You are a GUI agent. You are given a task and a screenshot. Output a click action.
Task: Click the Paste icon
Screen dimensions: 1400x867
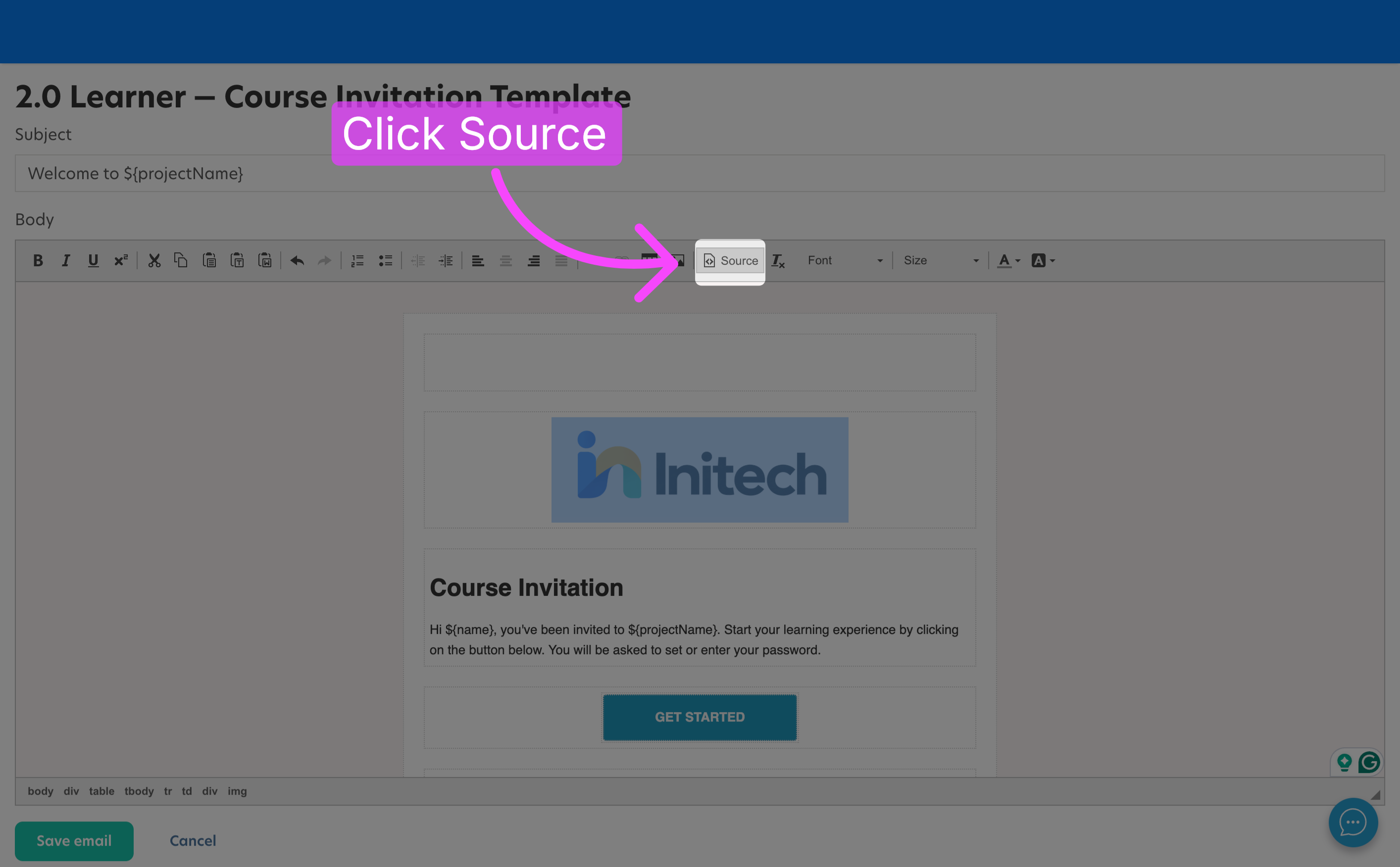point(209,261)
